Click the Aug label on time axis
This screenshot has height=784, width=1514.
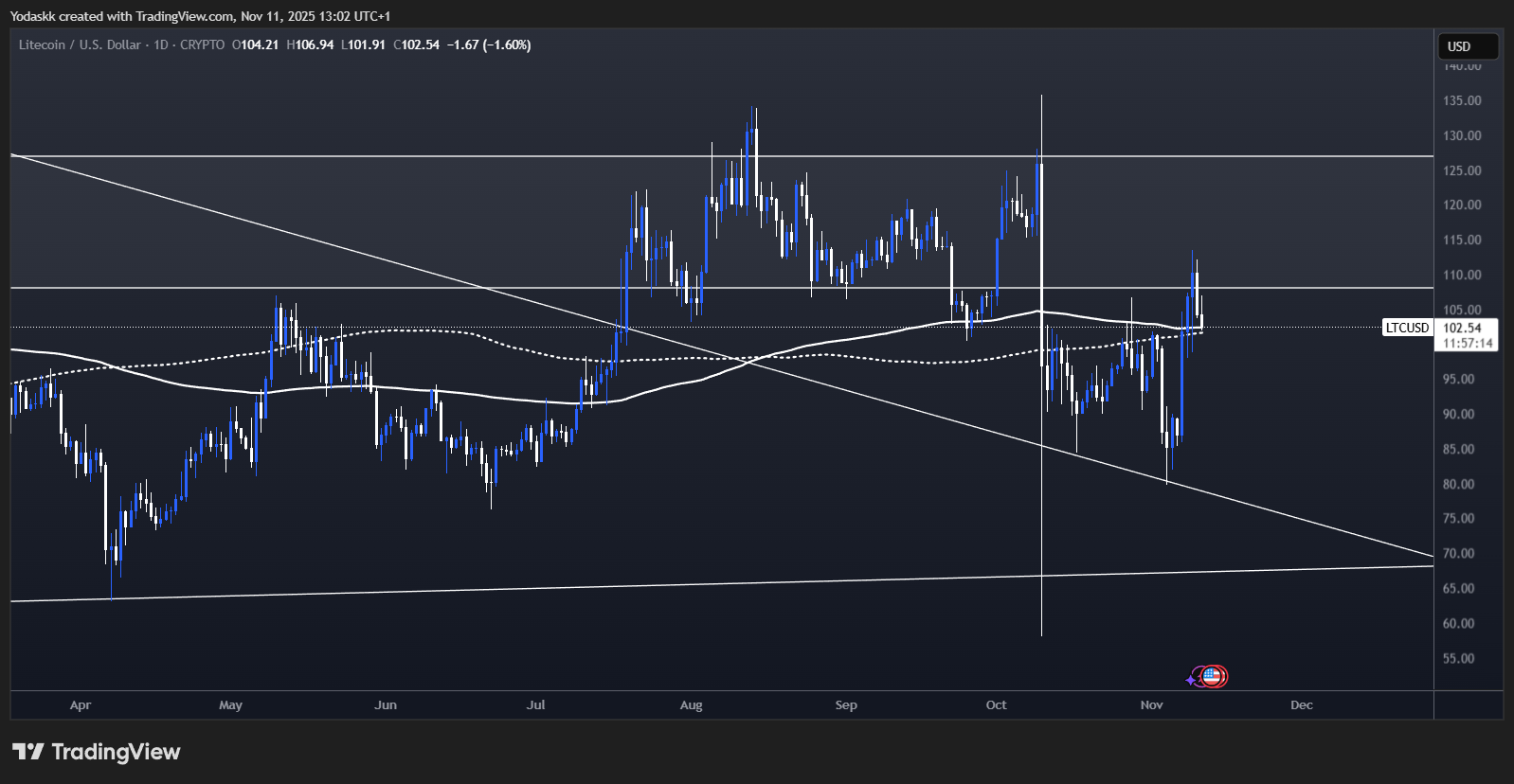[692, 705]
